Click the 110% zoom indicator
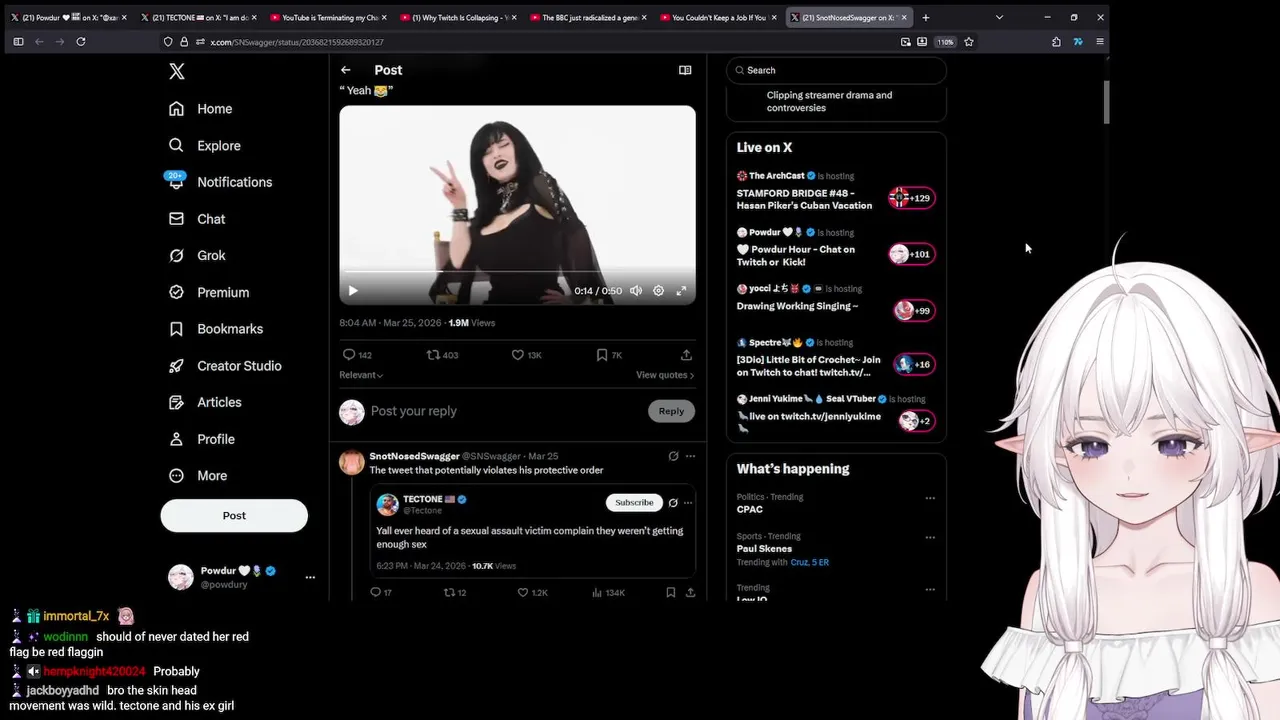This screenshot has height=720, width=1280. (x=945, y=42)
